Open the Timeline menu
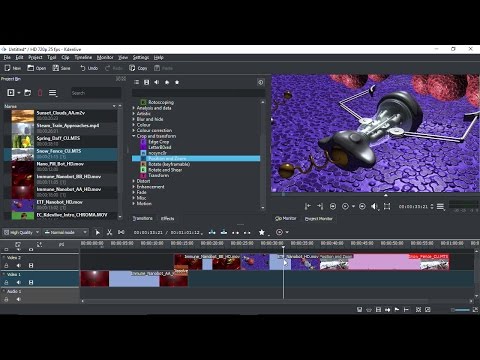The width and height of the screenshot is (480, 360). pos(83,57)
